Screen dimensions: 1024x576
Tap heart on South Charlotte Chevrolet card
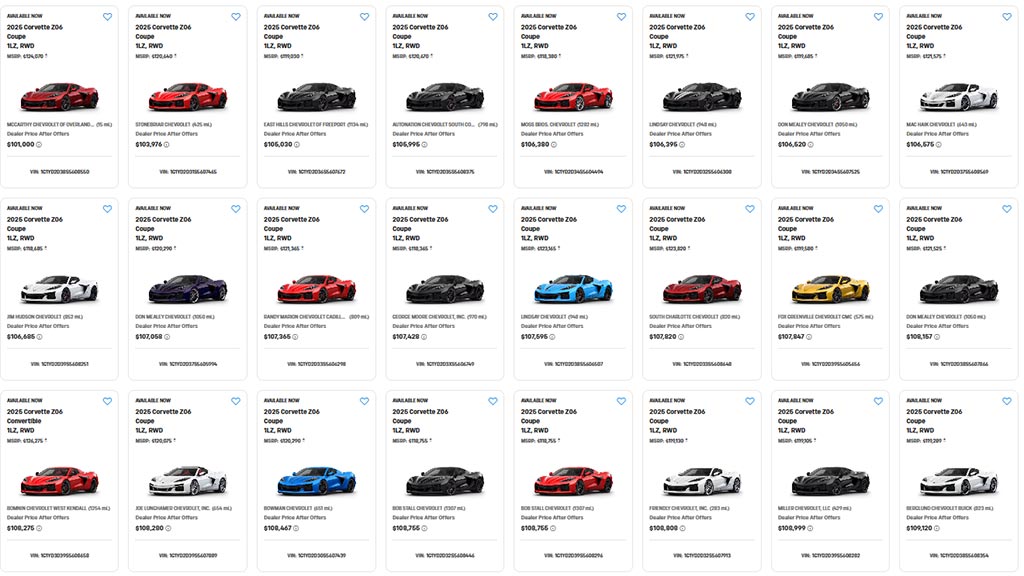pyautogui.click(x=750, y=209)
